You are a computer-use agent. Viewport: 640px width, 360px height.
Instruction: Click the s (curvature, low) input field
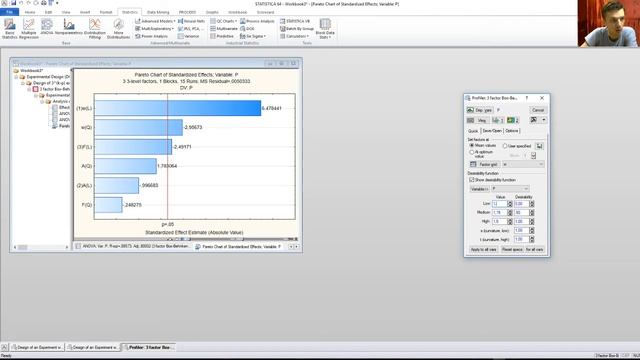521,231
